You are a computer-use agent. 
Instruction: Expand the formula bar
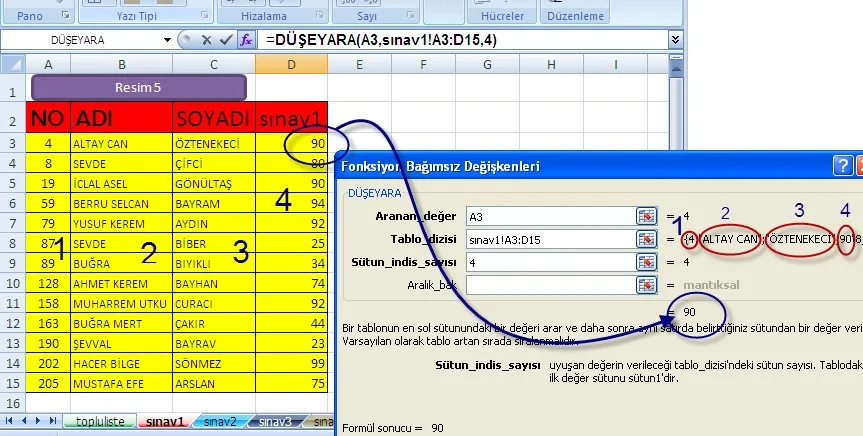(675, 40)
